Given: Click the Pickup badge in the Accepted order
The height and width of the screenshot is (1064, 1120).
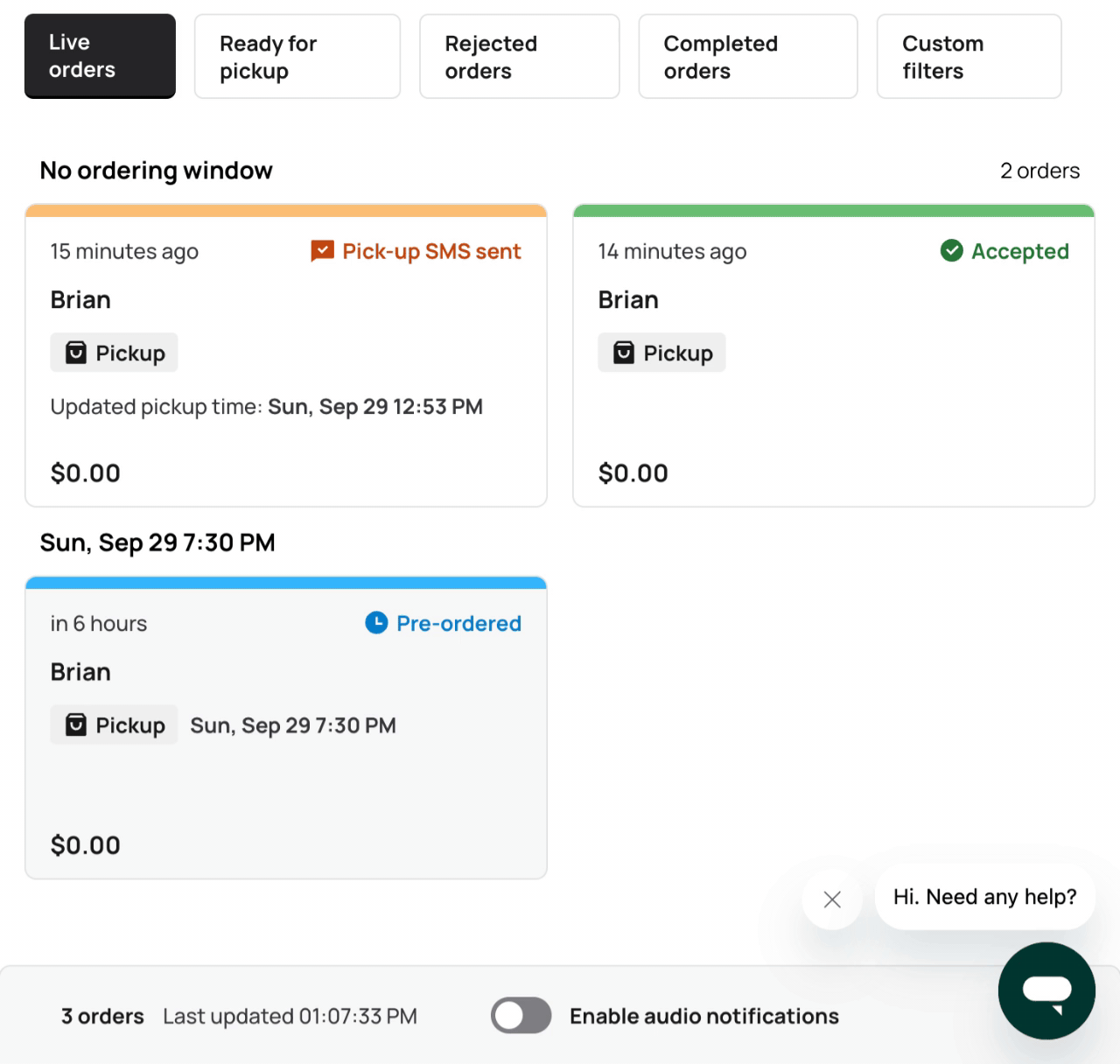Looking at the screenshot, I should tap(661, 353).
